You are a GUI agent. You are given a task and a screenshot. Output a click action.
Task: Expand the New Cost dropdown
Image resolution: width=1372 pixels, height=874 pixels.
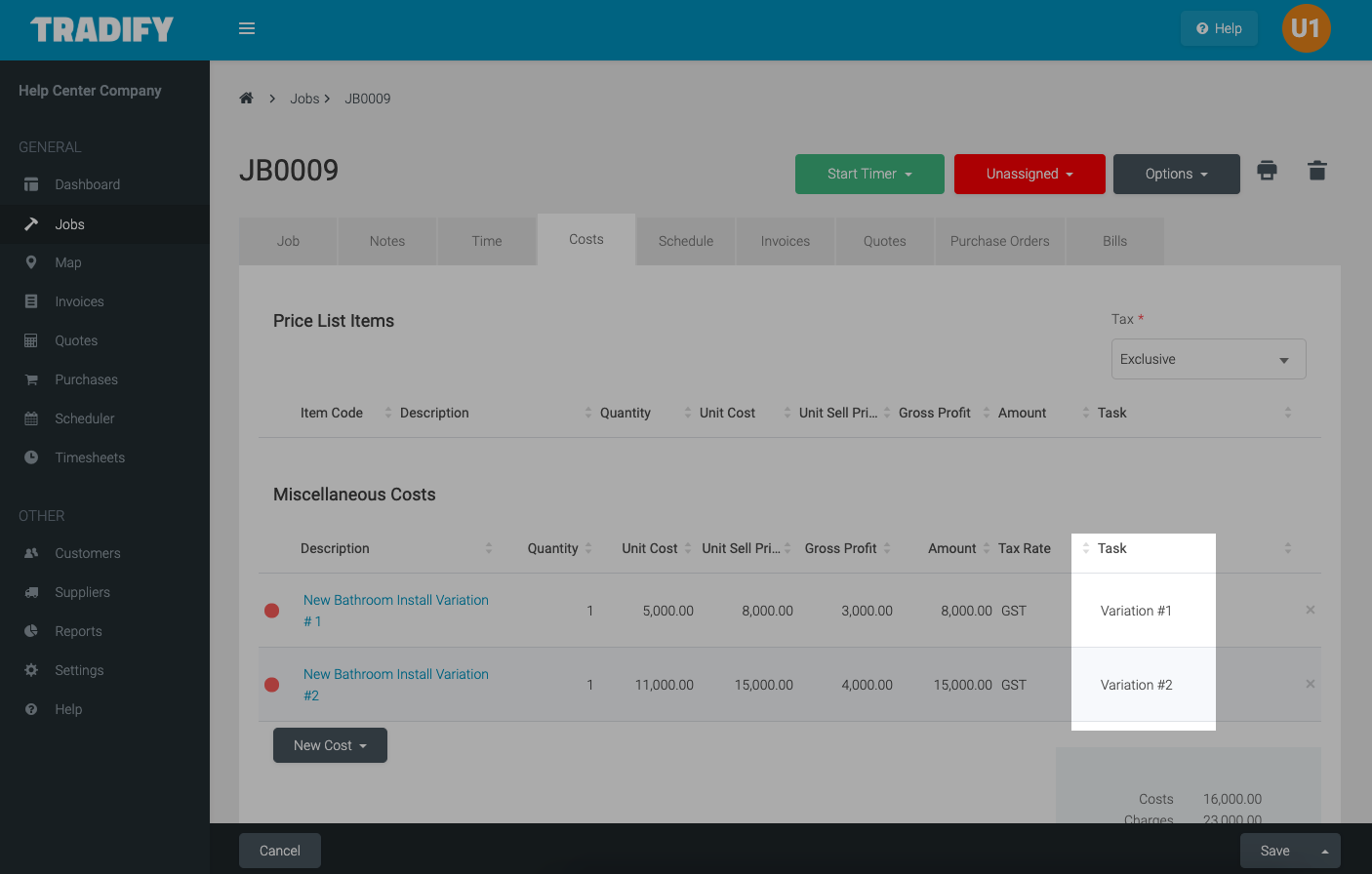pyautogui.click(x=330, y=745)
